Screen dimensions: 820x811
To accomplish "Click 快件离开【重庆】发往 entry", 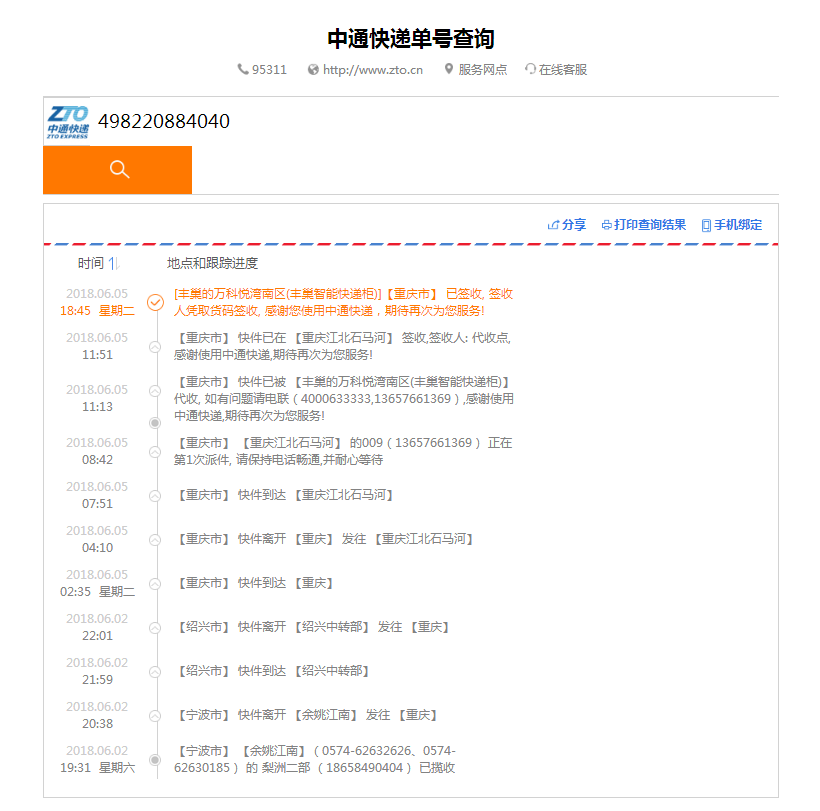I will click(325, 539).
